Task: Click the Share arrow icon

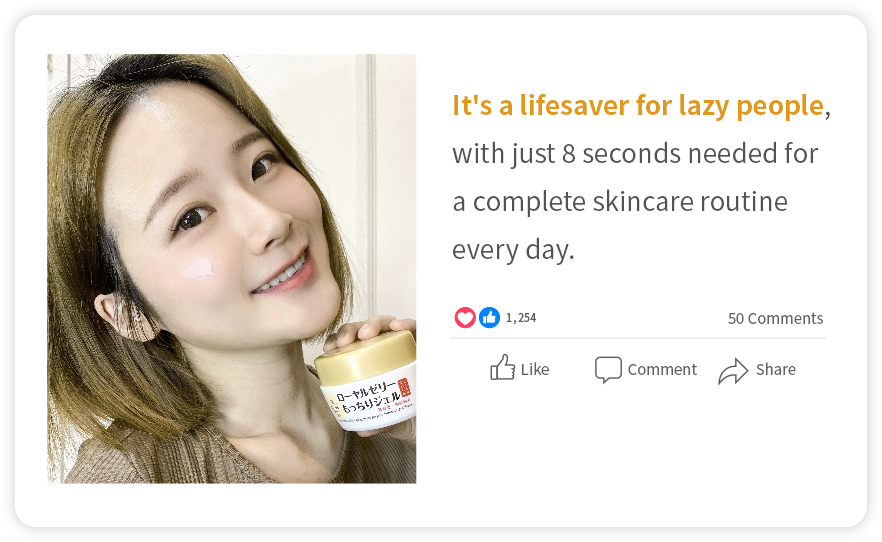Action: [733, 371]
